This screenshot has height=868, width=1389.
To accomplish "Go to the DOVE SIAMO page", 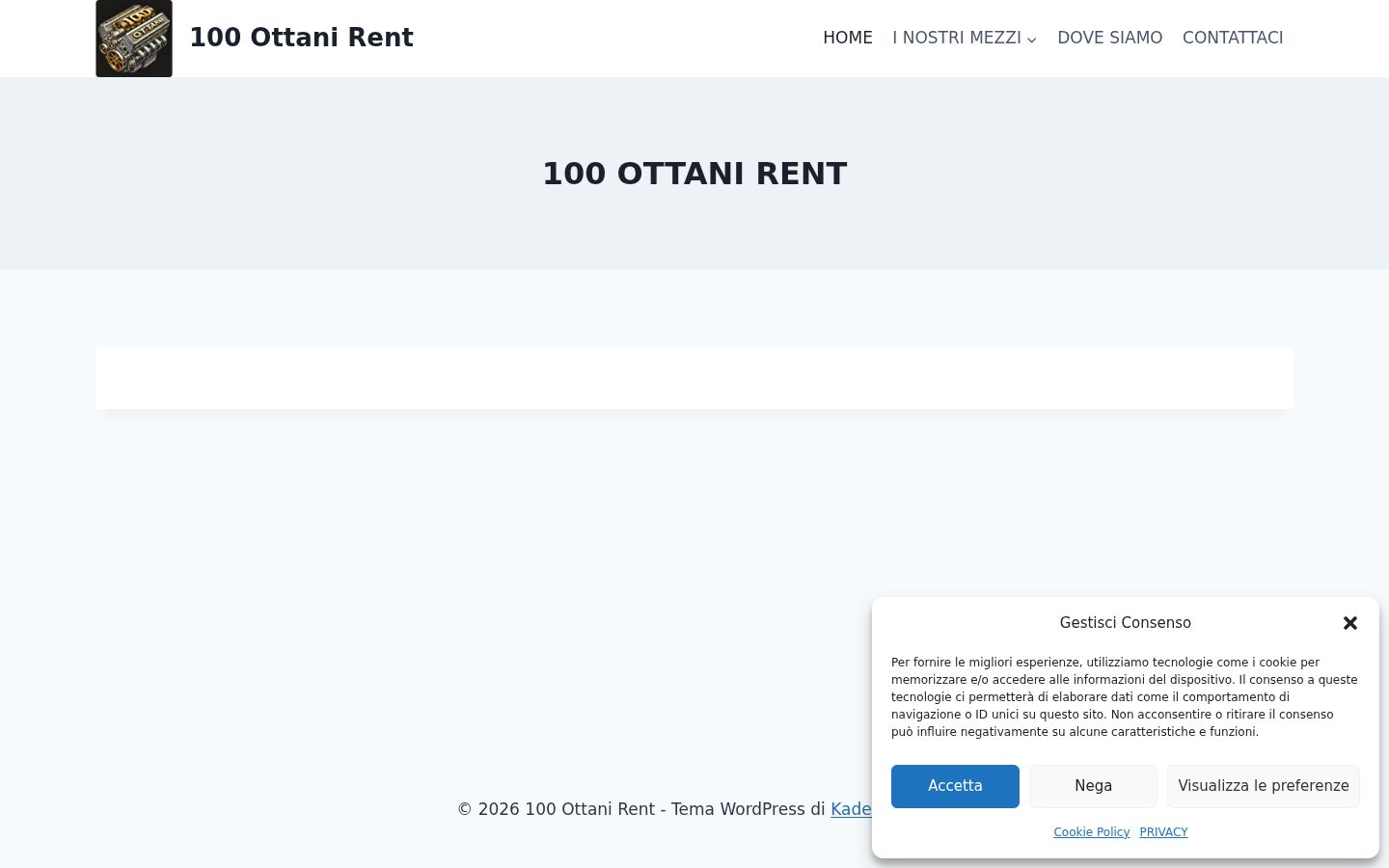I will pyautogui.click(x=1109, y=38).
